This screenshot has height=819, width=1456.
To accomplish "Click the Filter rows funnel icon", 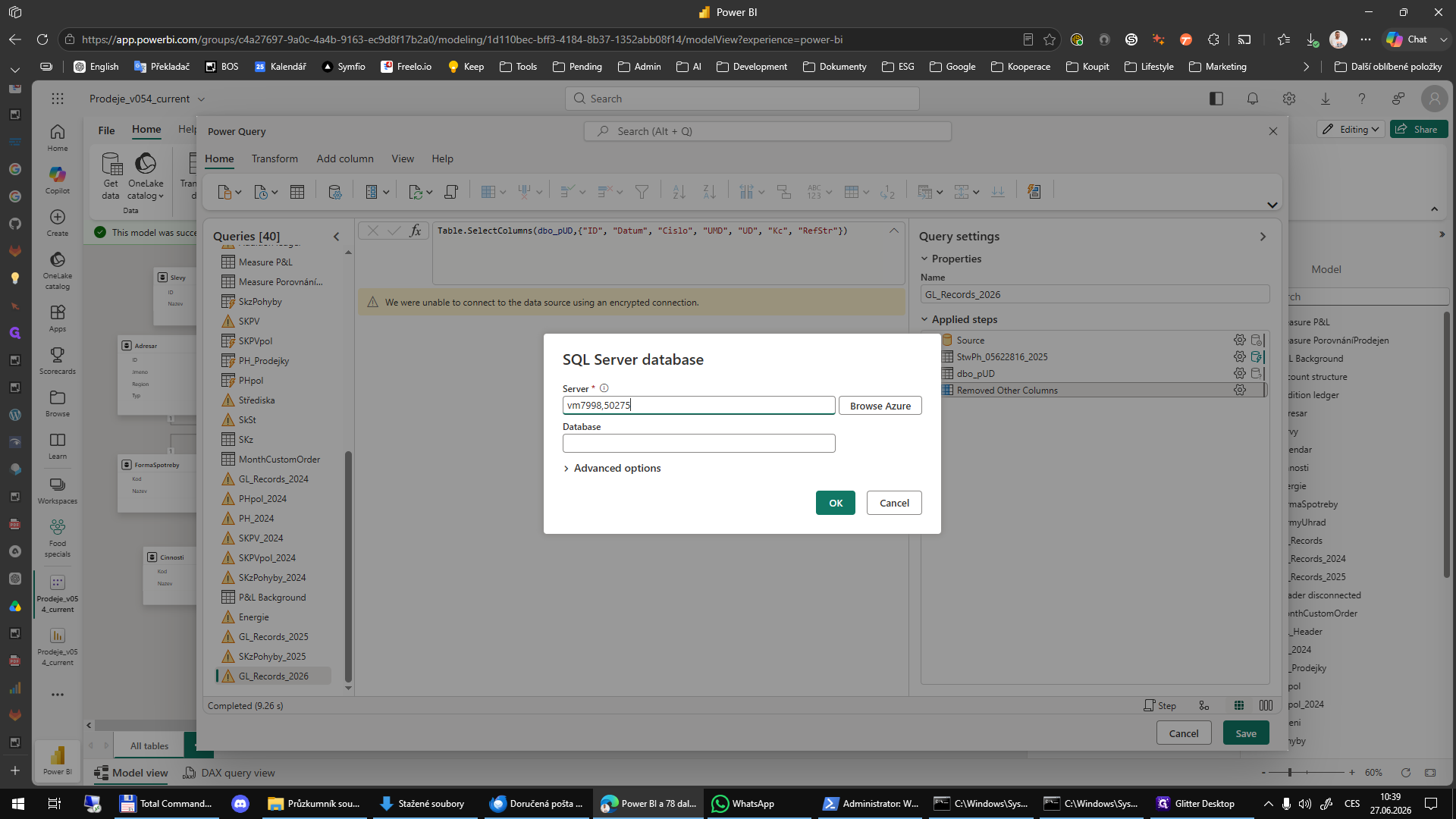I will click(642, 192).
